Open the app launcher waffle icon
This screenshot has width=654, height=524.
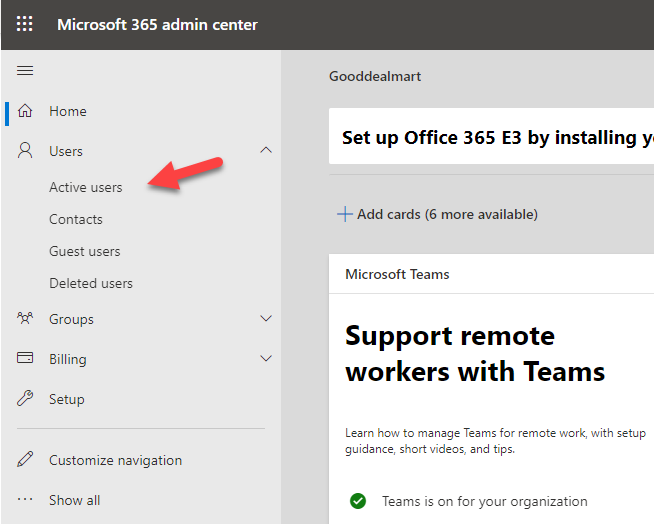25,24
